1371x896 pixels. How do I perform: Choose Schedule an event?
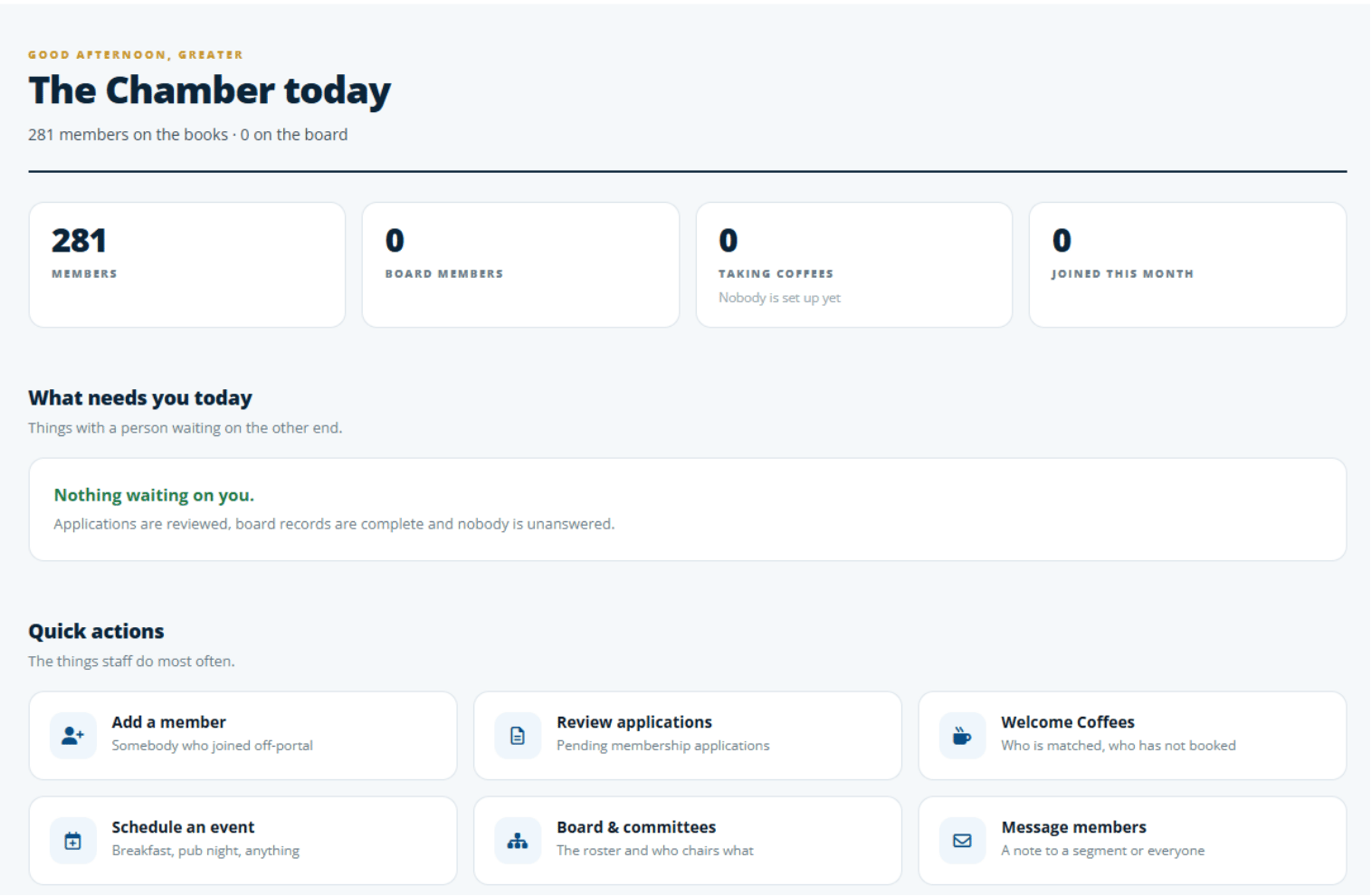click(243, 841)
